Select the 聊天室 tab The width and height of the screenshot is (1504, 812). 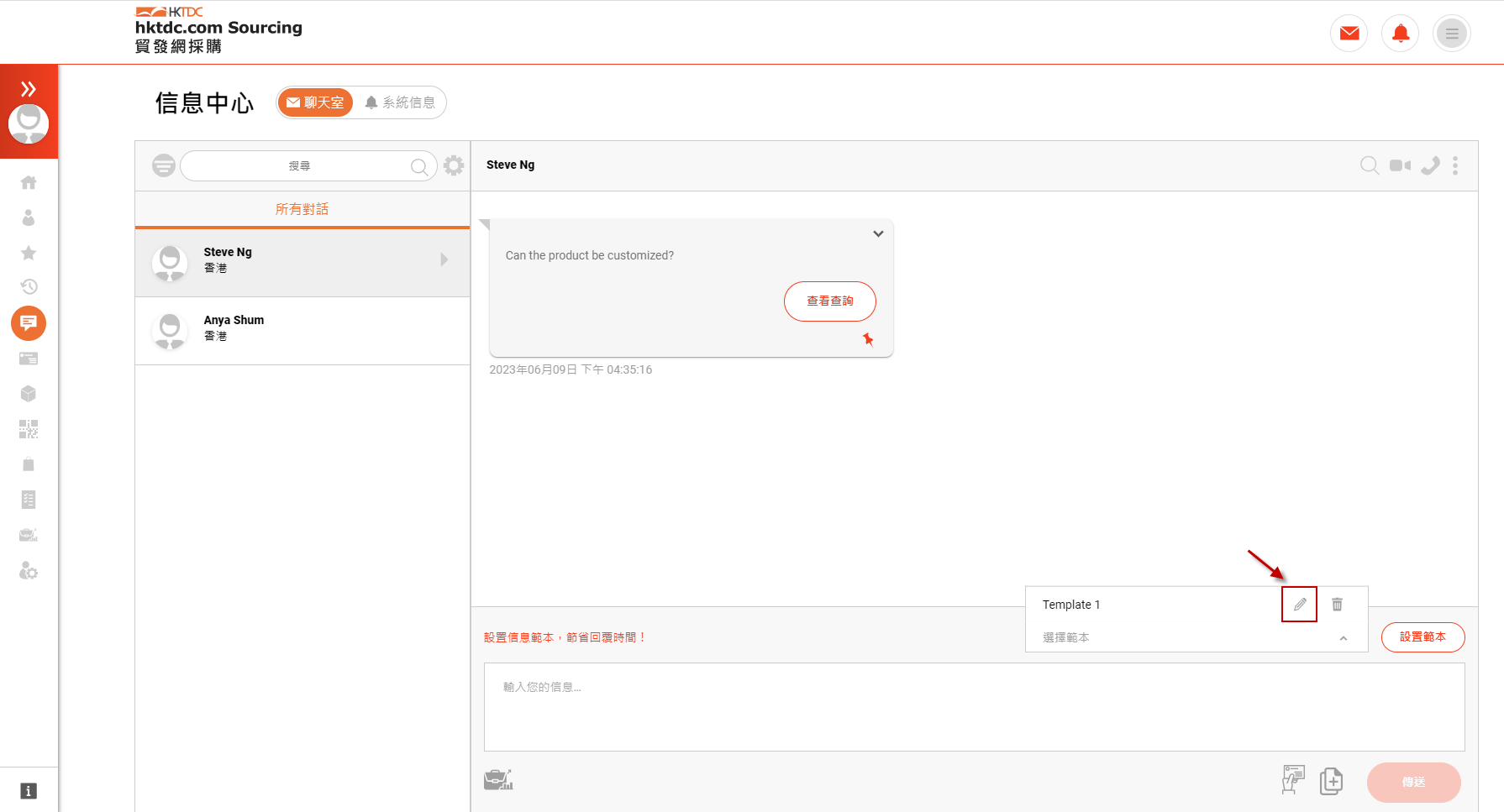tap(315, 102)
